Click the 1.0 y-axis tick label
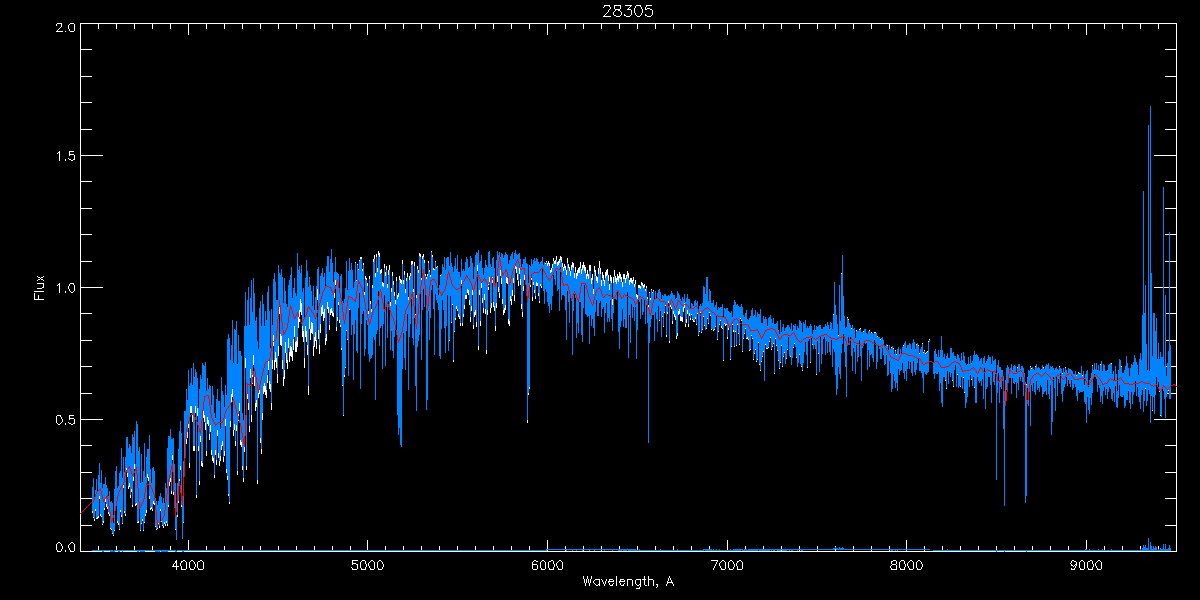 66,288
